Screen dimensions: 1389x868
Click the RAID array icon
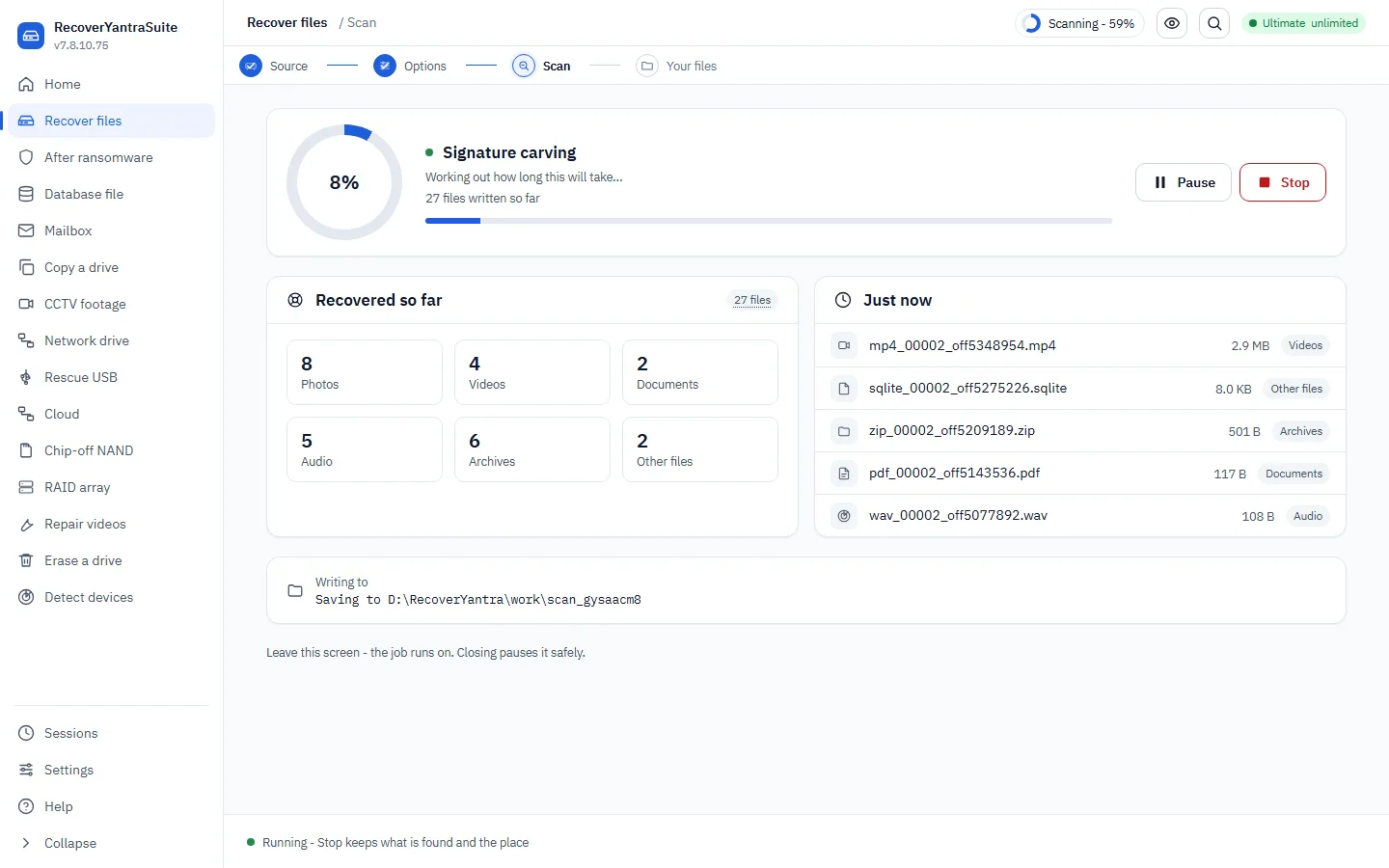pyautogui.click(x=26, y=487)
